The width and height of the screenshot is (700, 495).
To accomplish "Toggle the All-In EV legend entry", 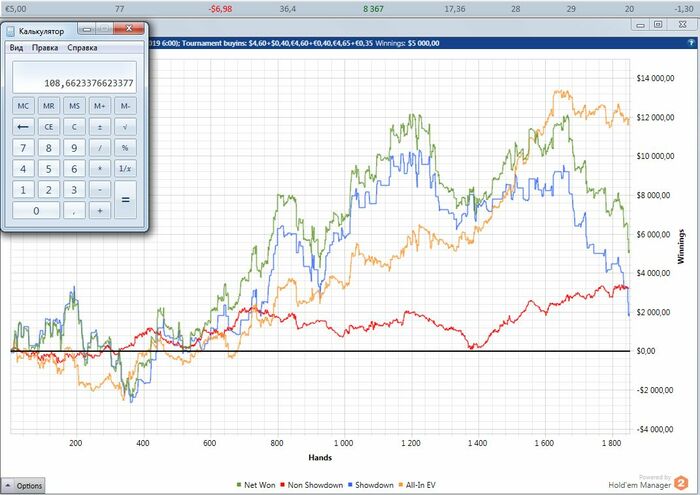I will (417, 485).
